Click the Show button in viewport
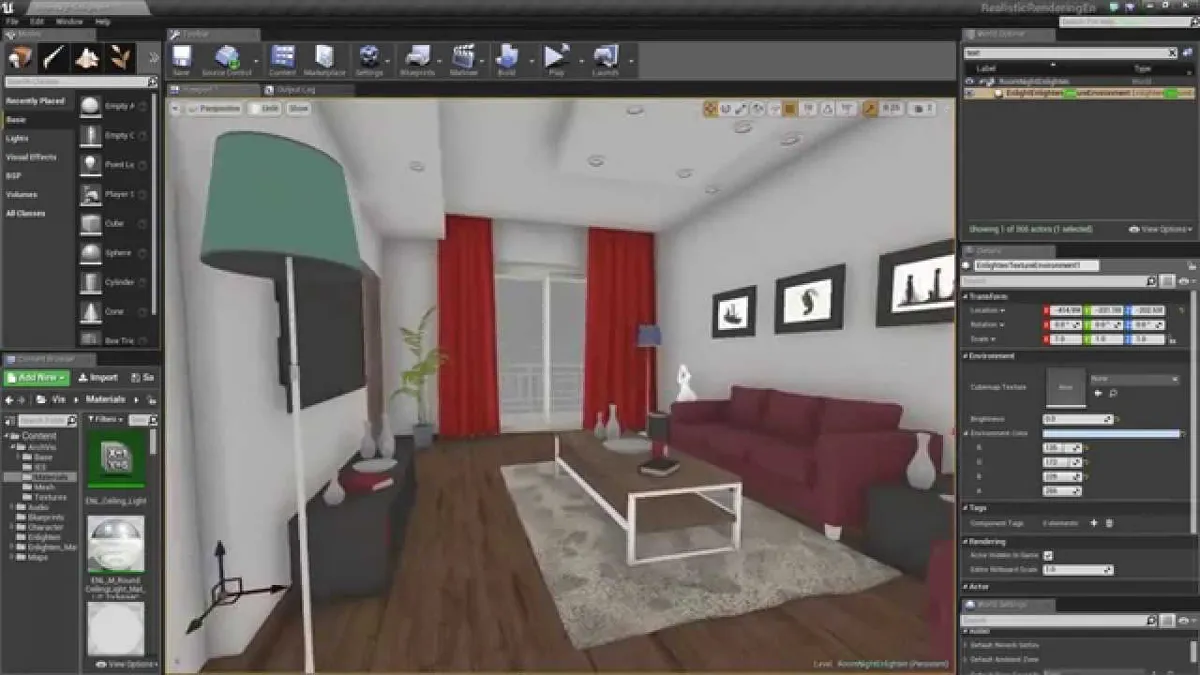The height and width of the screenshot is (675, 1200). coord(299,108)
